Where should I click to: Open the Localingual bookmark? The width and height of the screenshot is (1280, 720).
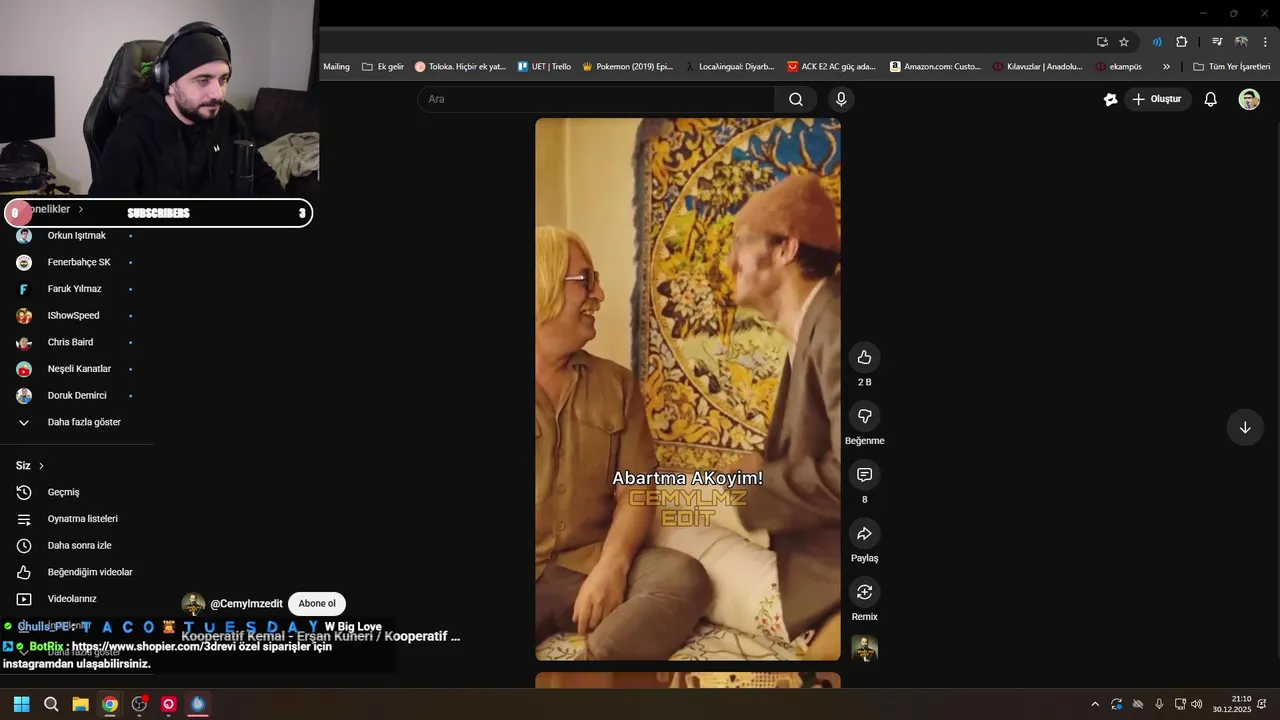pos(729,67)
